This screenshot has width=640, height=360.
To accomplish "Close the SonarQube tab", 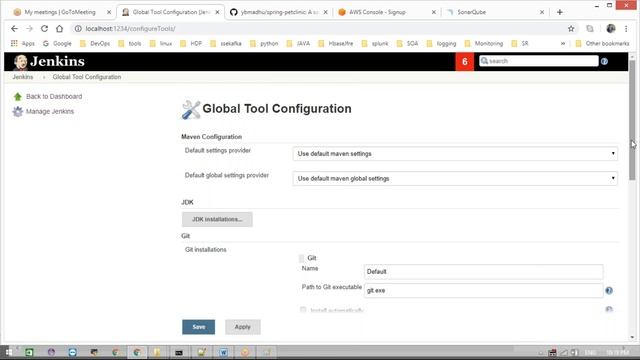I will [542, 12].
